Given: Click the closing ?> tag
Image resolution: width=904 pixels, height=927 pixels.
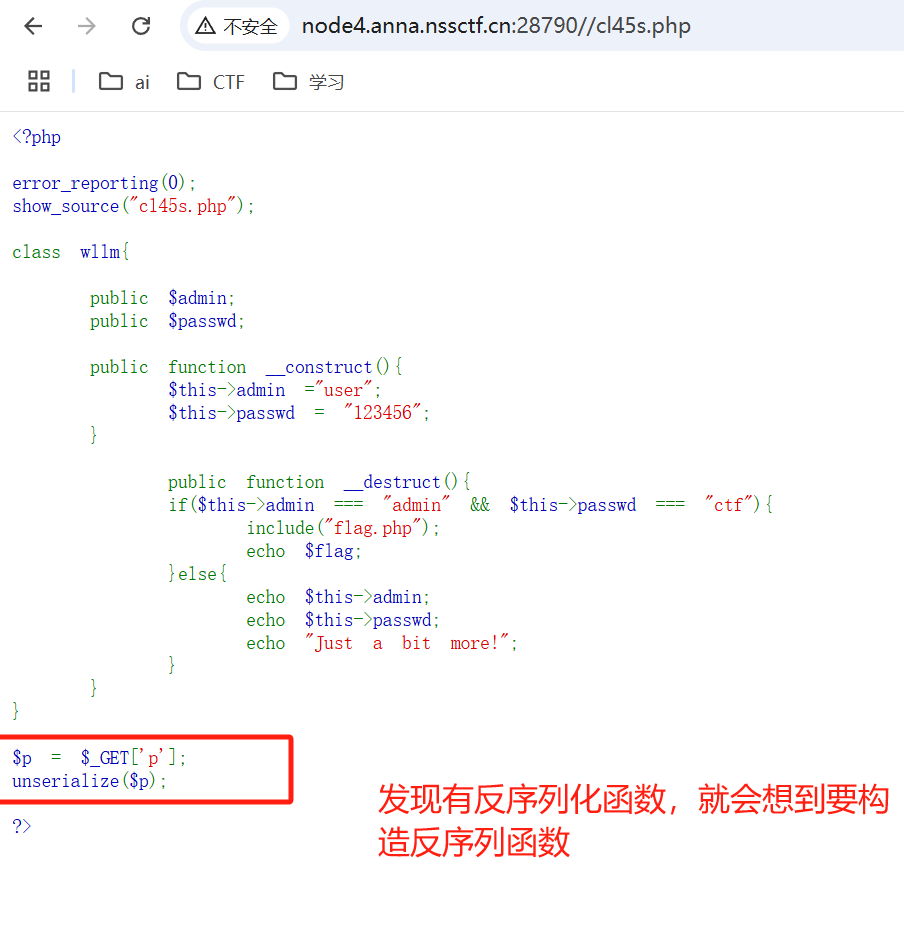Looking at the screenshot, I should [22, 826].
